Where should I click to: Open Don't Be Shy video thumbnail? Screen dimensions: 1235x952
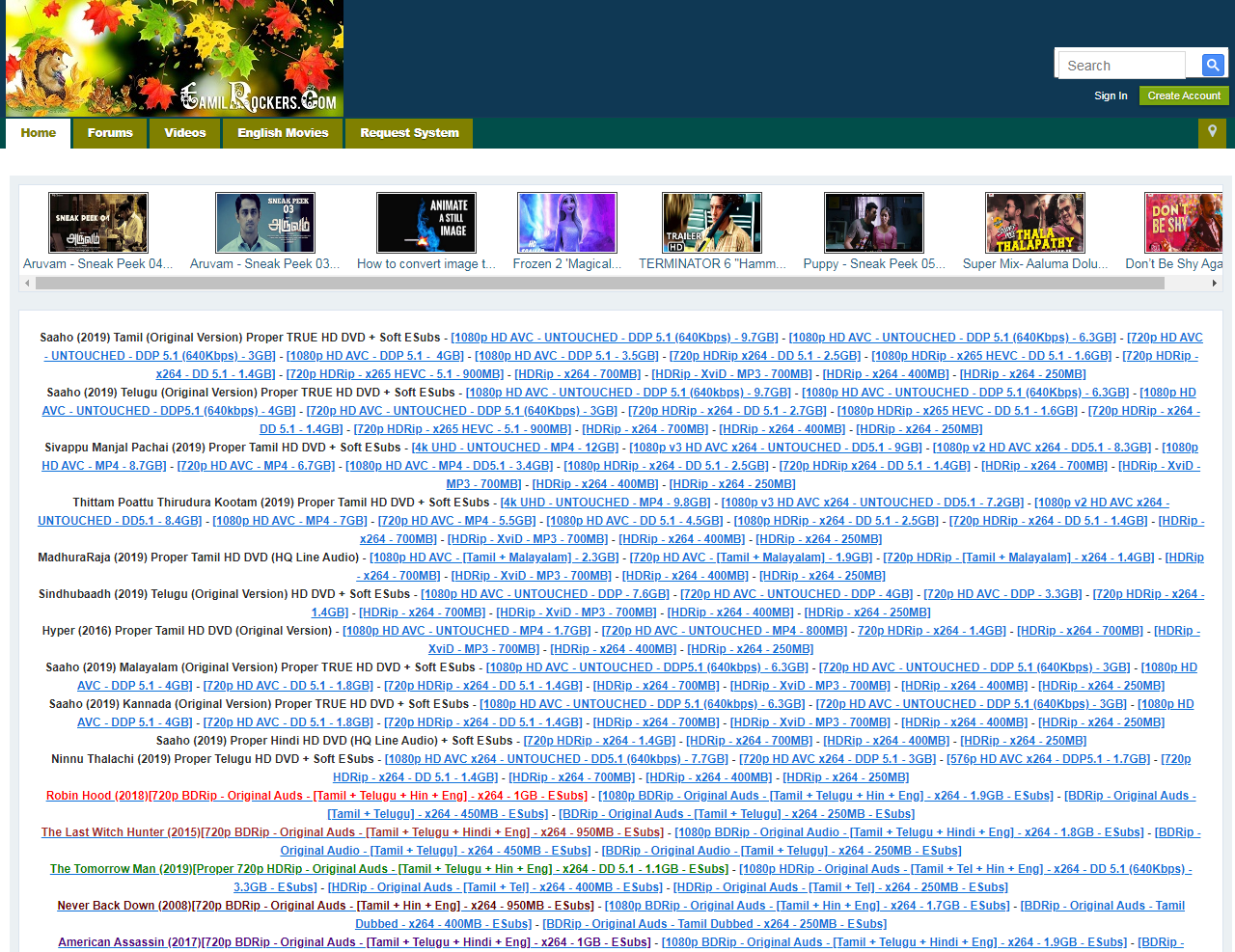tap(1184, 223)
